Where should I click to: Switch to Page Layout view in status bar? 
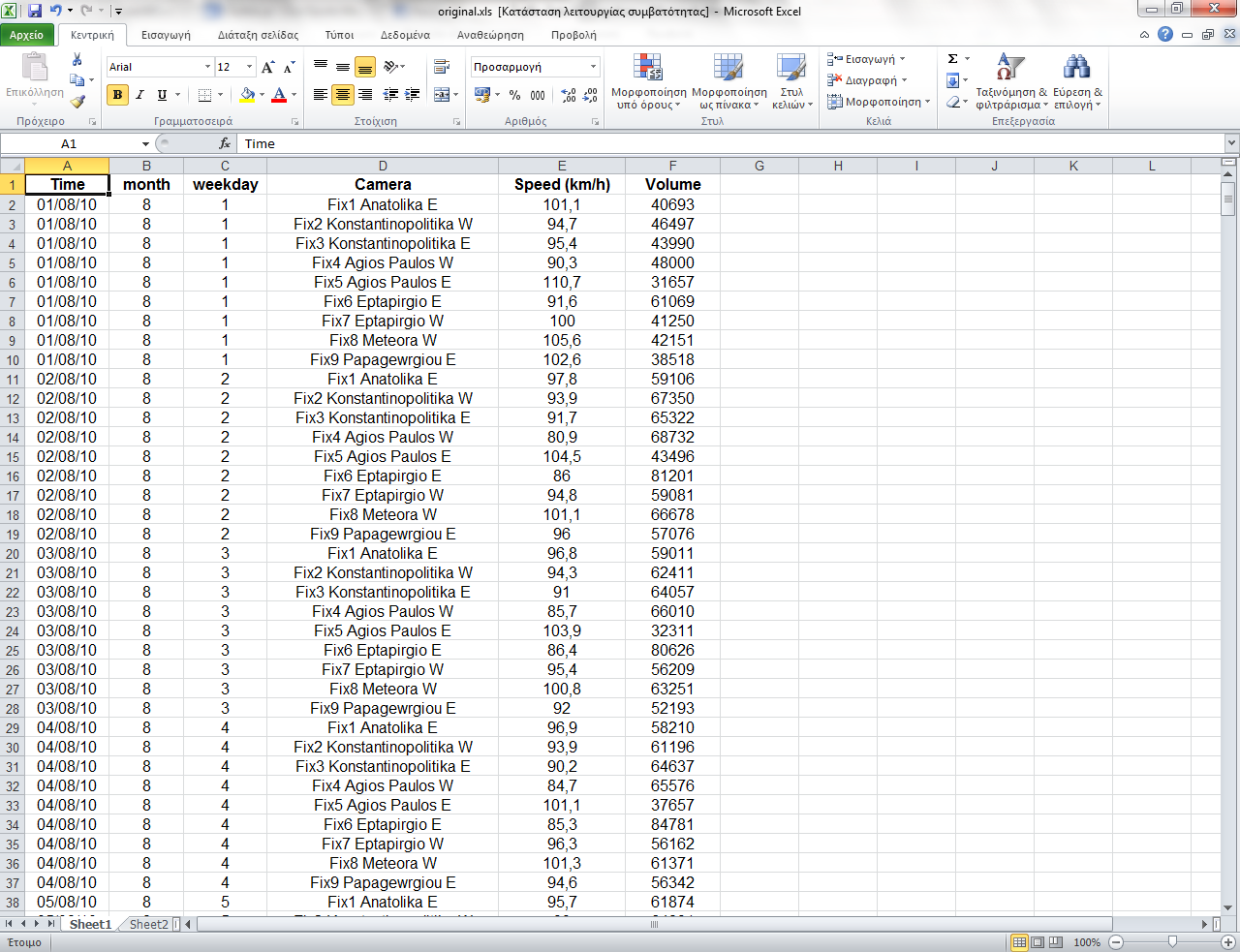coord(1038,942)
